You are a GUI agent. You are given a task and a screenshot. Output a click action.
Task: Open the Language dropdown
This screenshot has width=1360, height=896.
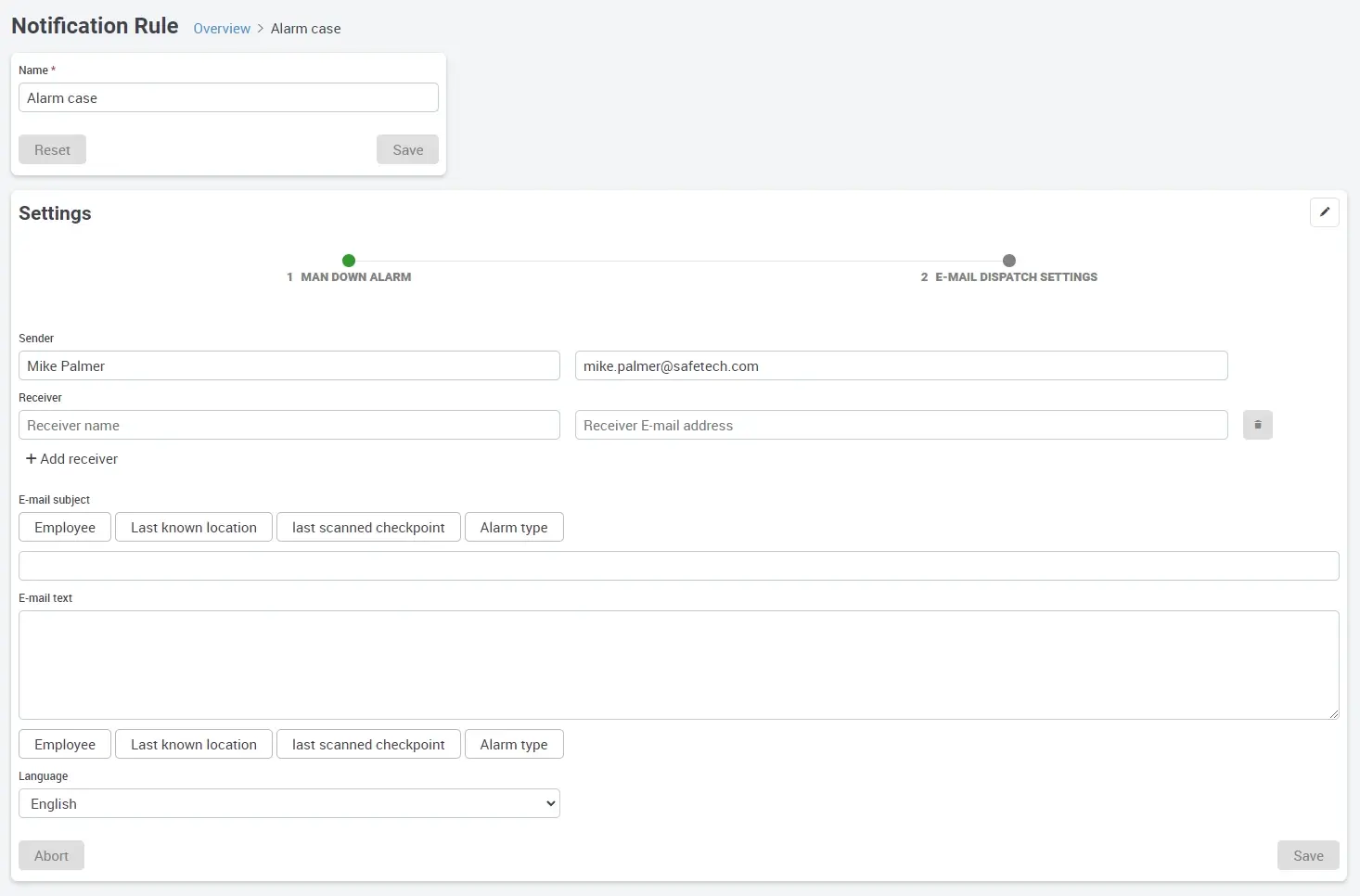[x=289, y=803]
